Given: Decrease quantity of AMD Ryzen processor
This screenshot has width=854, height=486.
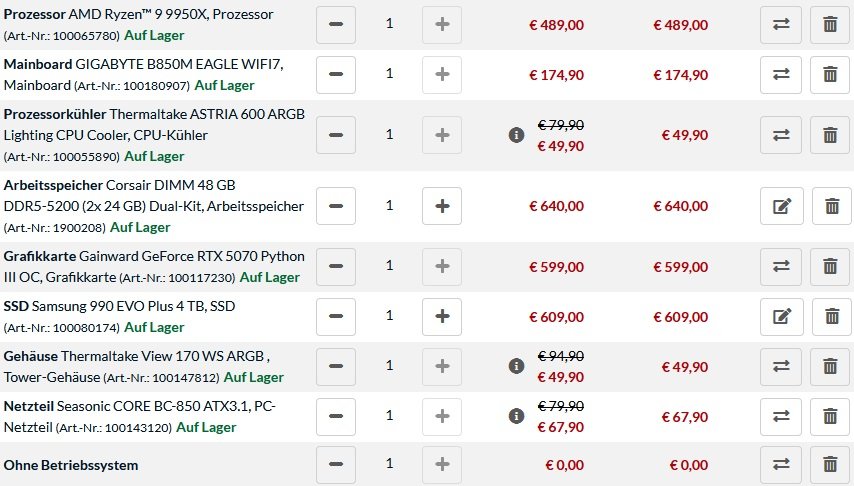Looking at the screenshot, I should coord(336,25).
